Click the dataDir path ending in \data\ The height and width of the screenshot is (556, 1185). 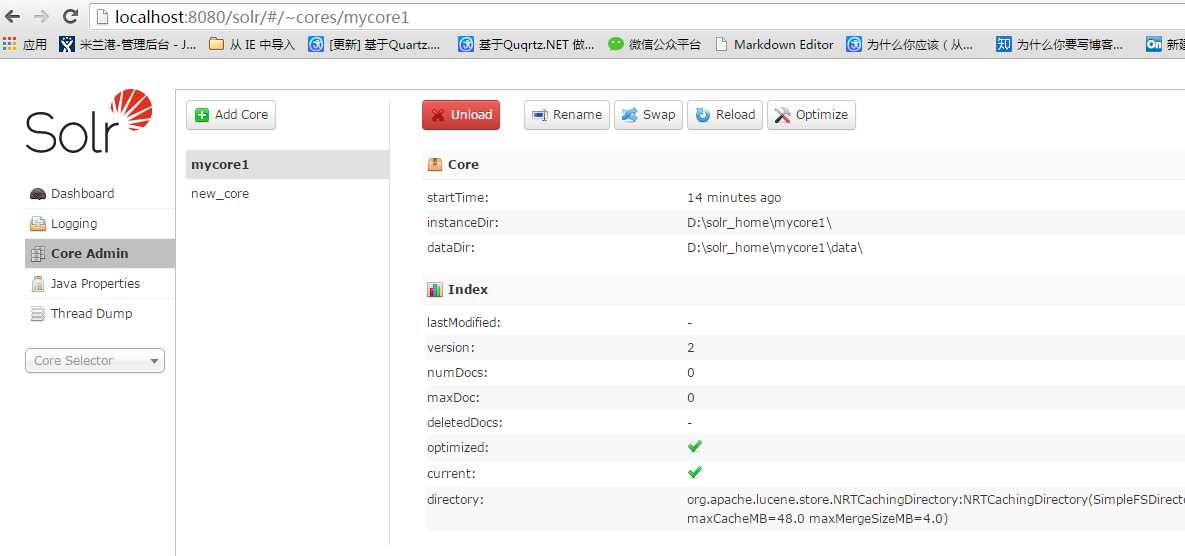pos(775,248)
